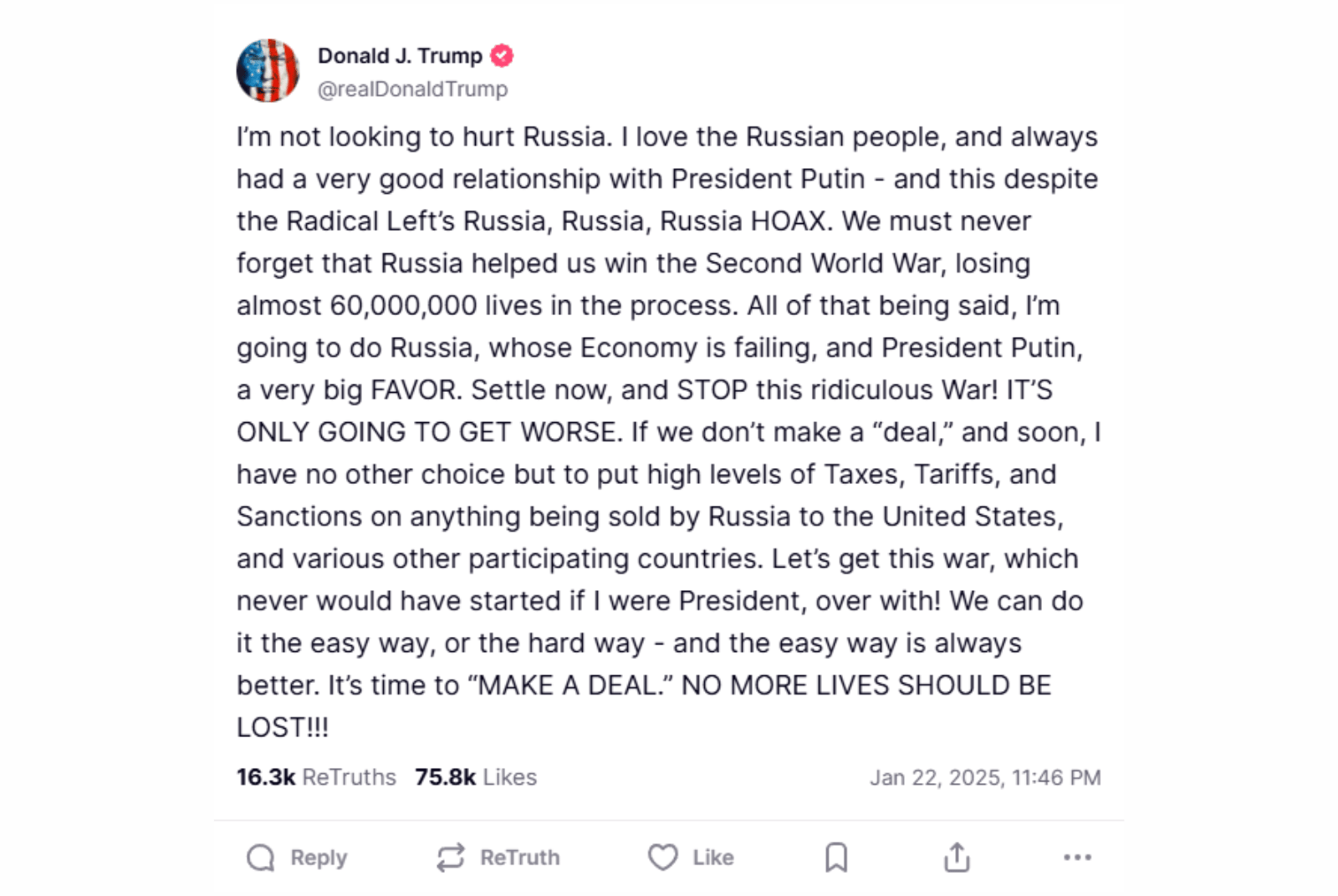
Task: Click the Jan 22, 2025 timestamp
Action: pyautogui.click(x=985, y=778)
